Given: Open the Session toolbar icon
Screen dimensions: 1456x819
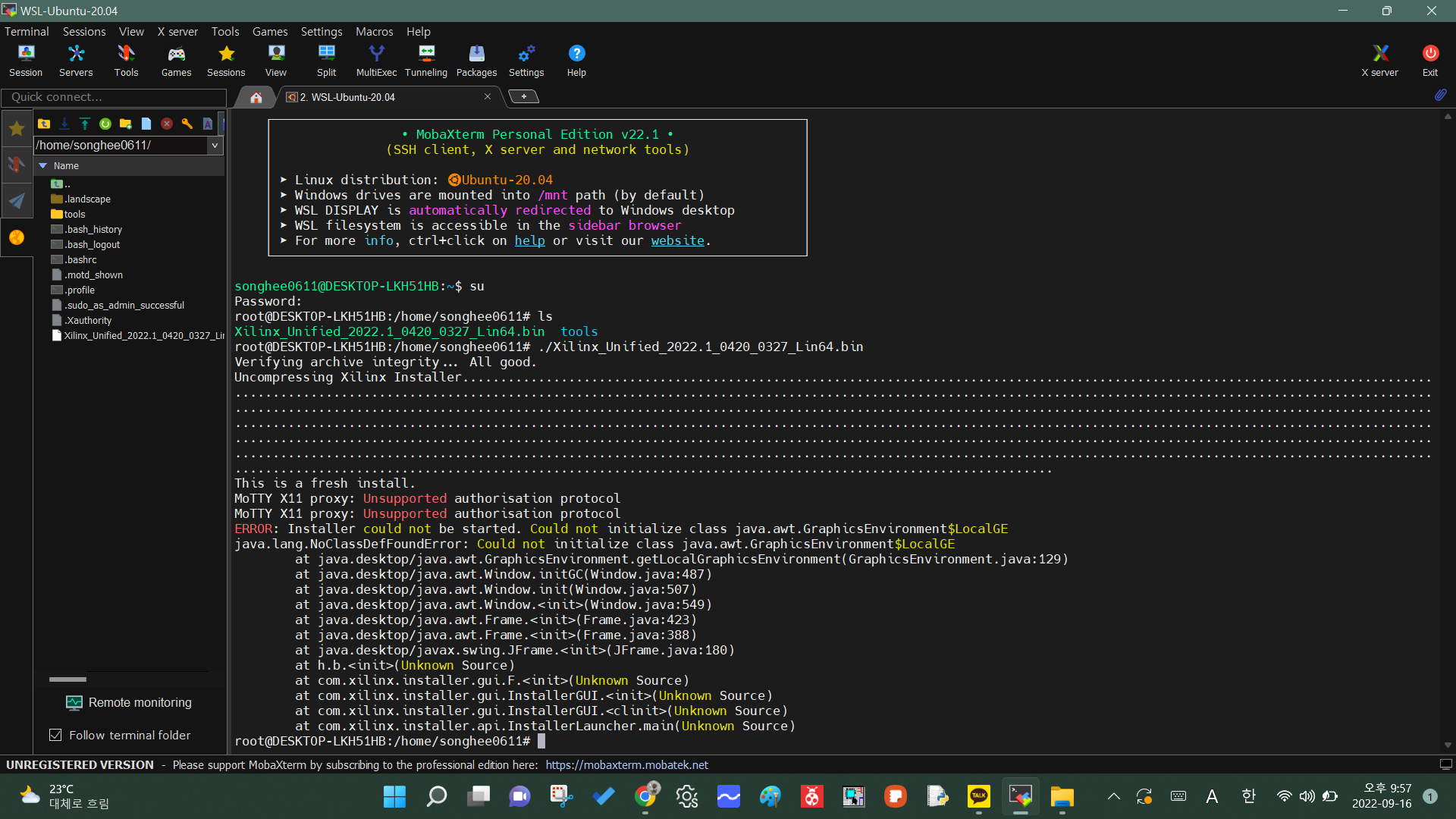Looking at the screenshot, I should pyautogui.click(x=26, y=60).
